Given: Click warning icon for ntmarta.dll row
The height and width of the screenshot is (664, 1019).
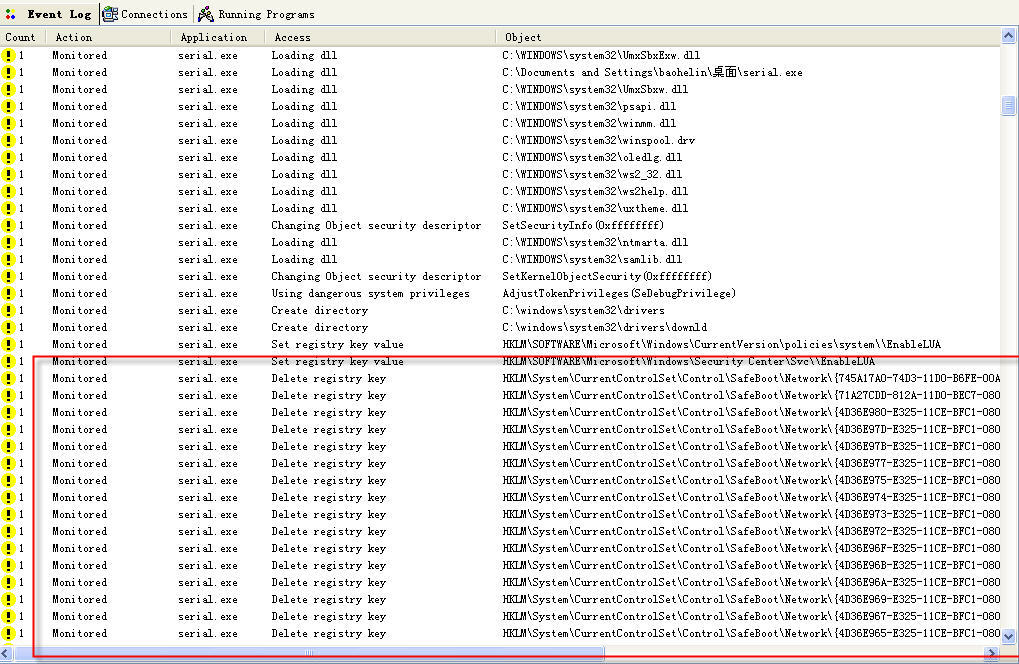Looking at the screenshot, I should tap(8, 242).
